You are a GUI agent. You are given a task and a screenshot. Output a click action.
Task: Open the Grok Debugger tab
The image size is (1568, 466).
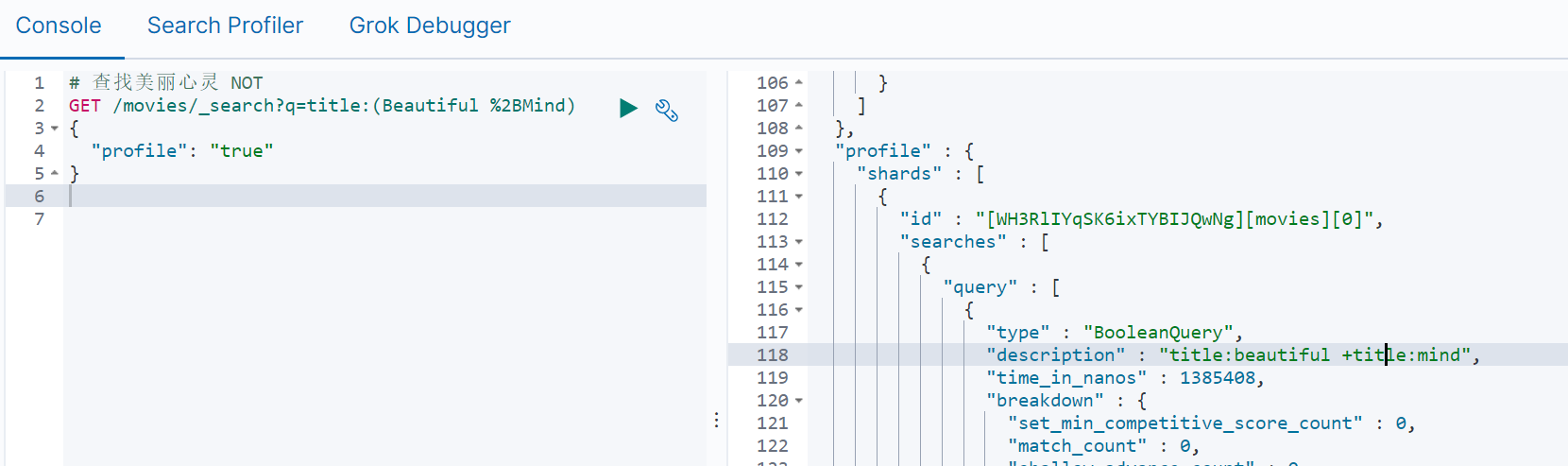click(430, 26)
